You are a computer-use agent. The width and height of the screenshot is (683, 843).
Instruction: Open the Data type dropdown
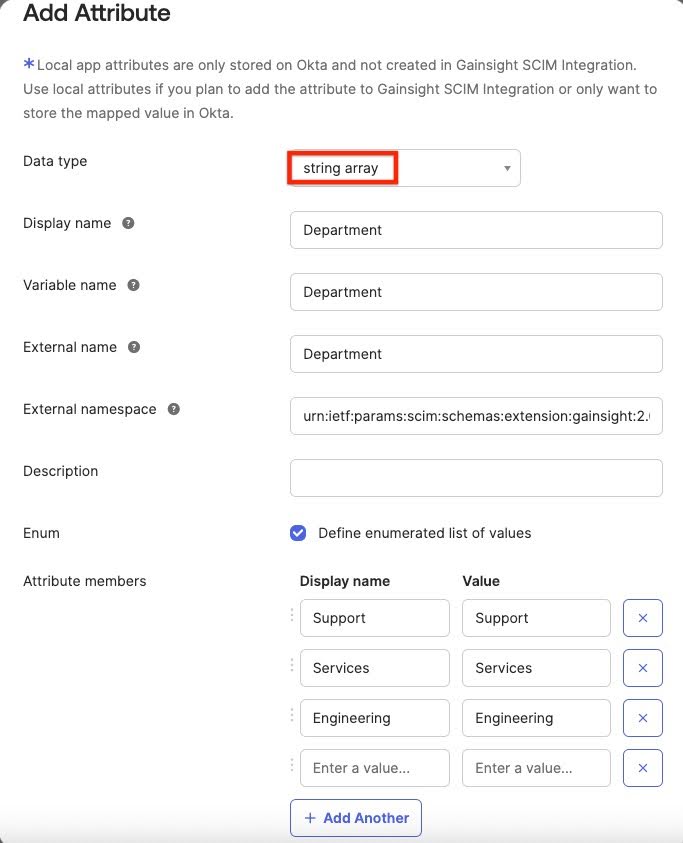pyautogui.click(x=404, y=168)
